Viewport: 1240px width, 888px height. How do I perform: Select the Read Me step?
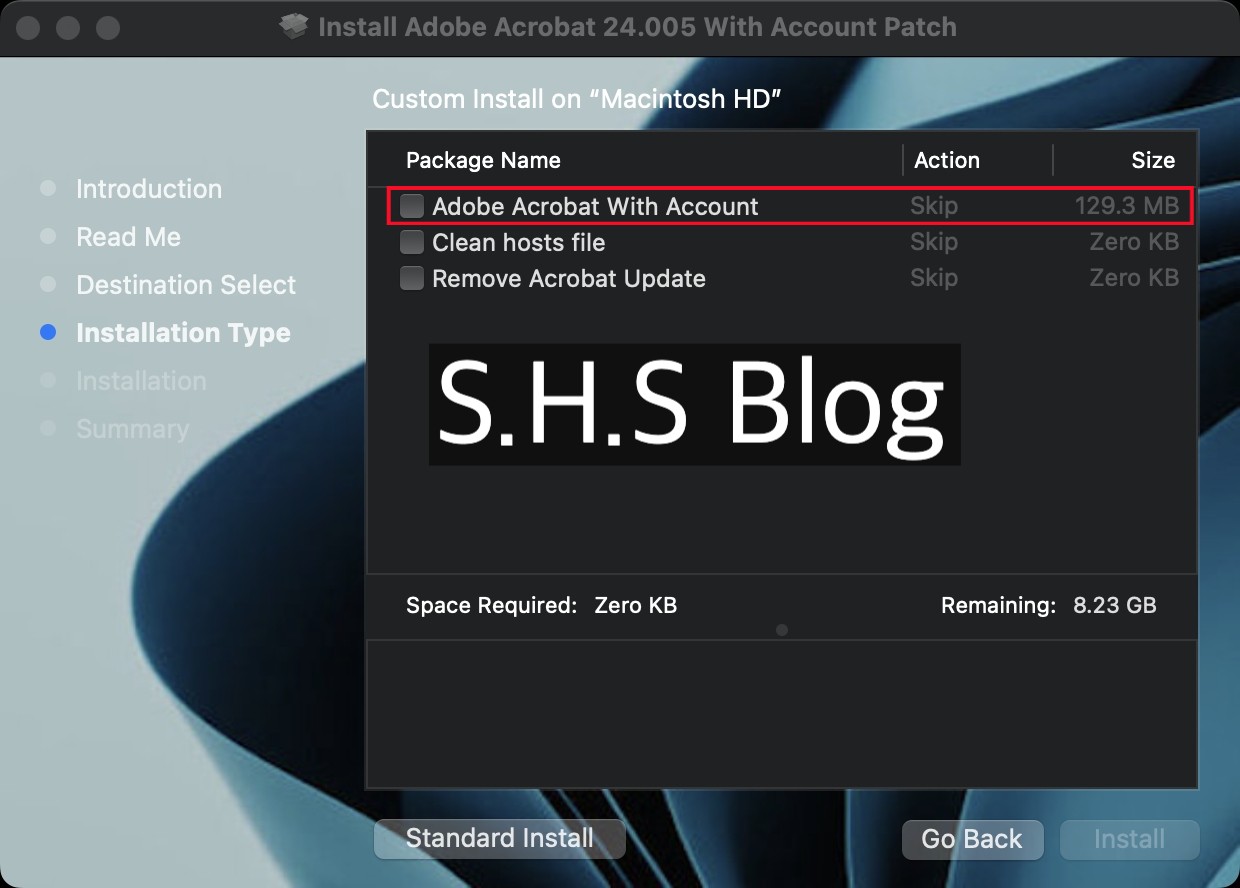128,237
